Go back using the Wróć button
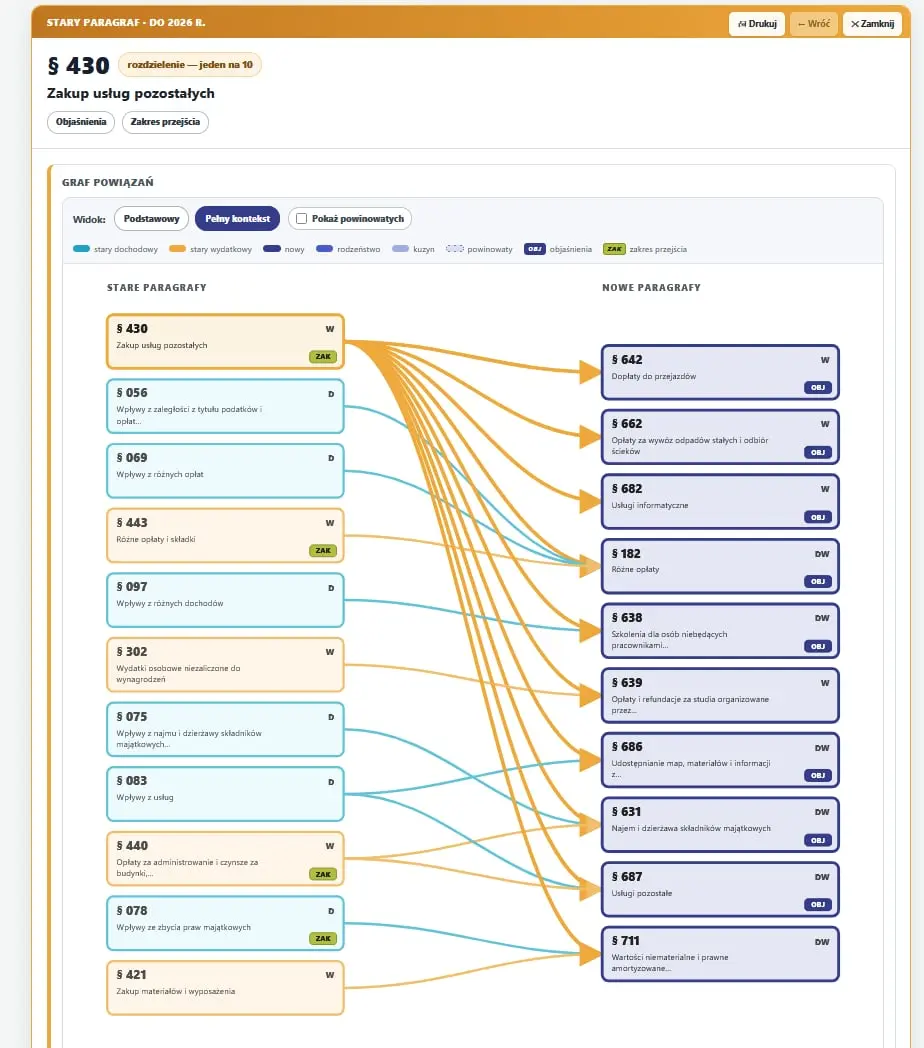 (x=814, y=23)
